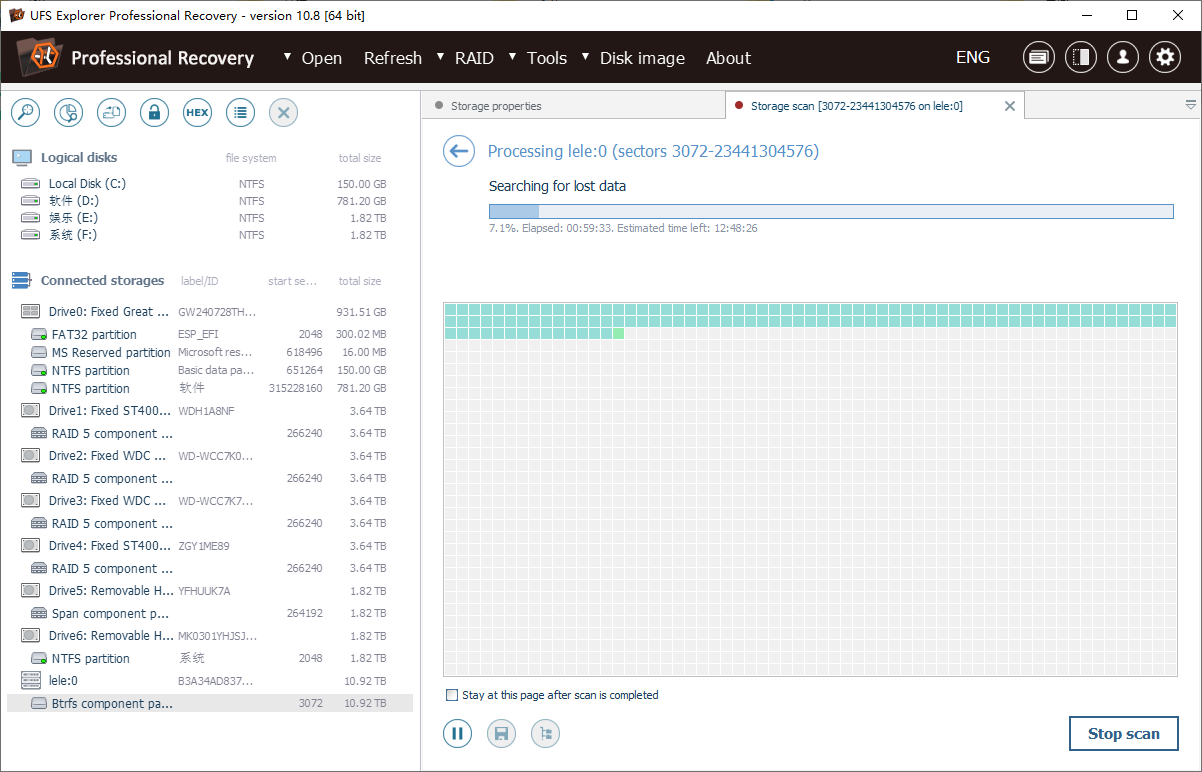1202x772 pixels.
Task: Click the Processing lele:0 heading
Action: coord(653,151)
